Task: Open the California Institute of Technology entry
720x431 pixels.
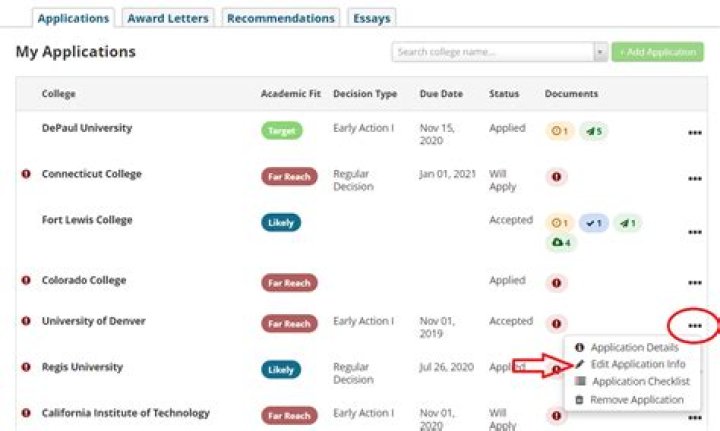Action: [125, 413]
